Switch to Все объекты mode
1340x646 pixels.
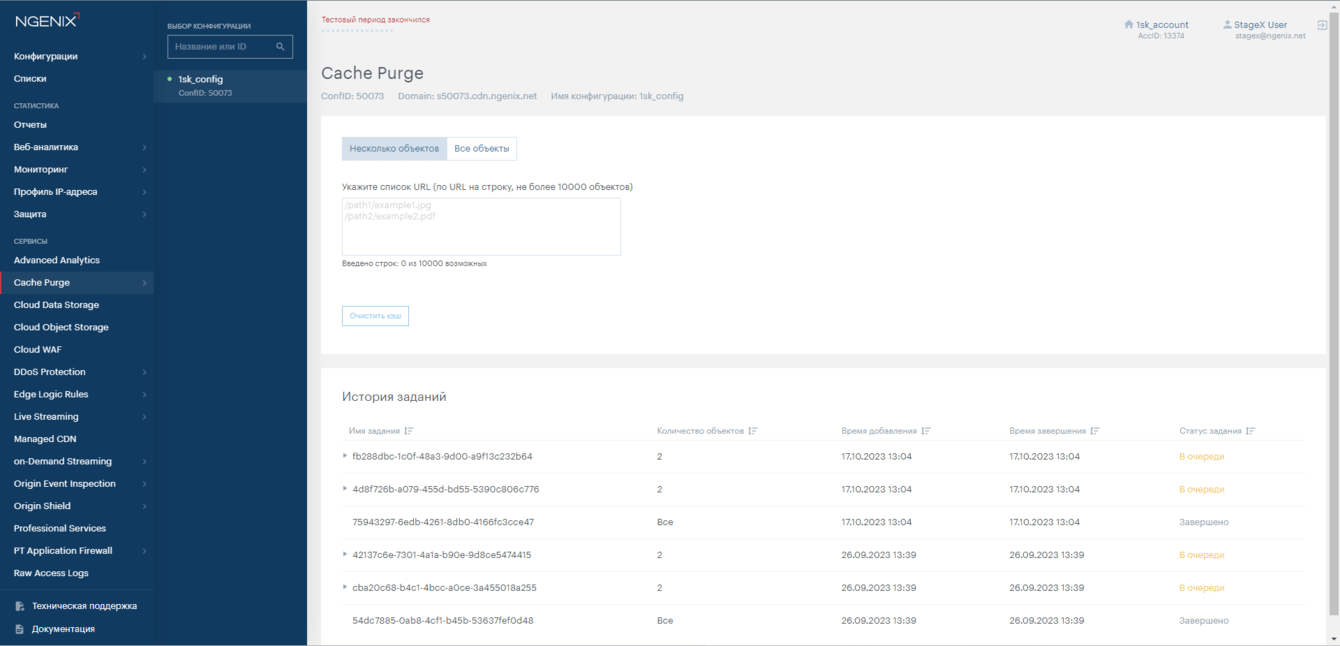(x=482, y=149)
